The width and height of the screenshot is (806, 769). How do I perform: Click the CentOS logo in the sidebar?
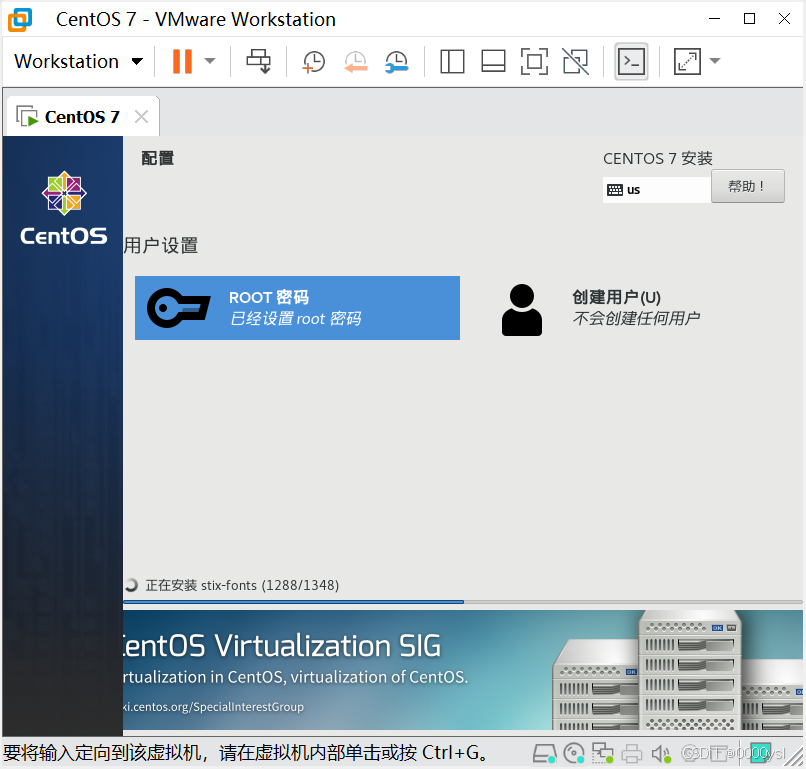(x=64, y=208)
